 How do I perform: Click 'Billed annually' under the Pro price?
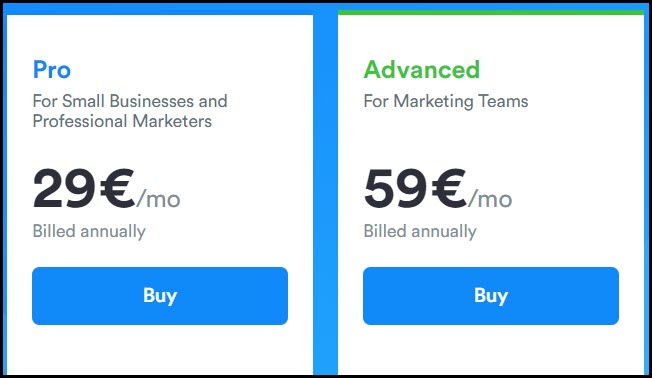point(89,231)
